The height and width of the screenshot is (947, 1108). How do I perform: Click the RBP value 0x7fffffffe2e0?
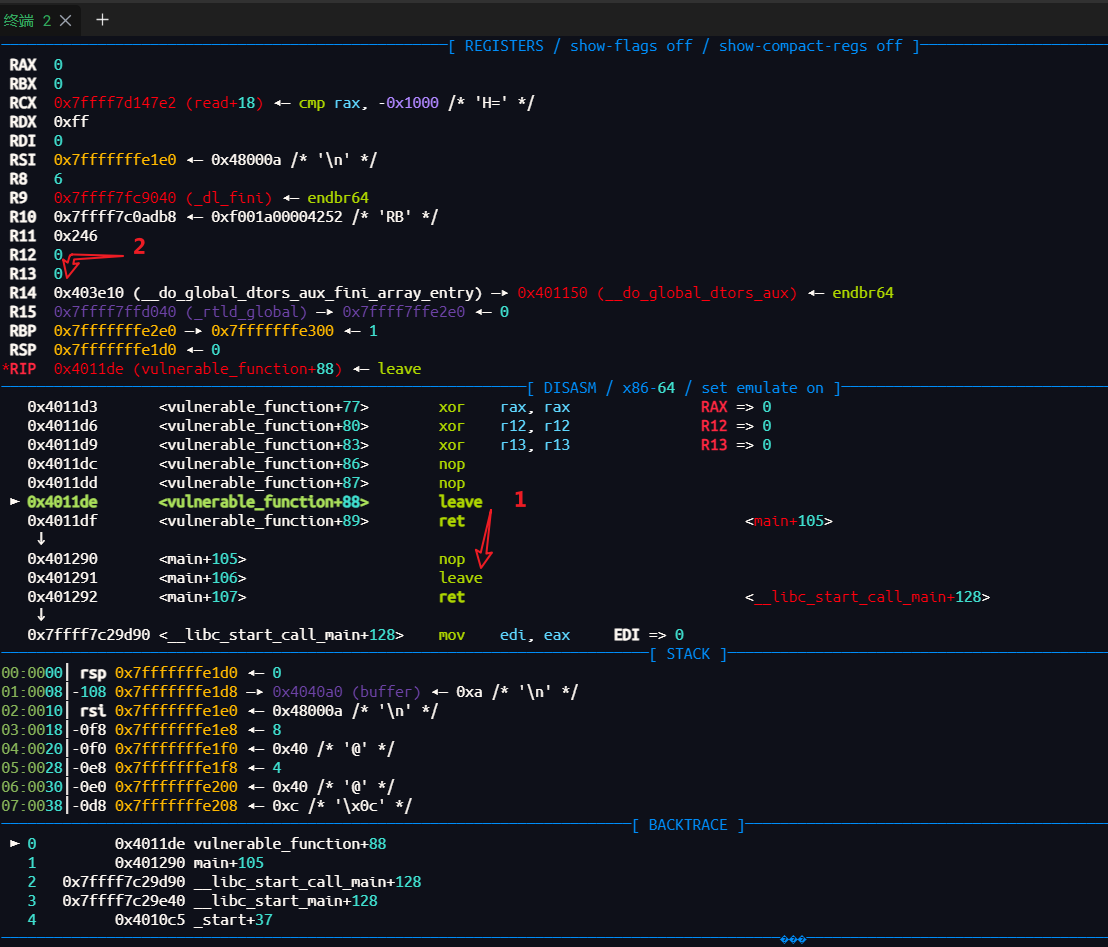(x=114, y=331)
